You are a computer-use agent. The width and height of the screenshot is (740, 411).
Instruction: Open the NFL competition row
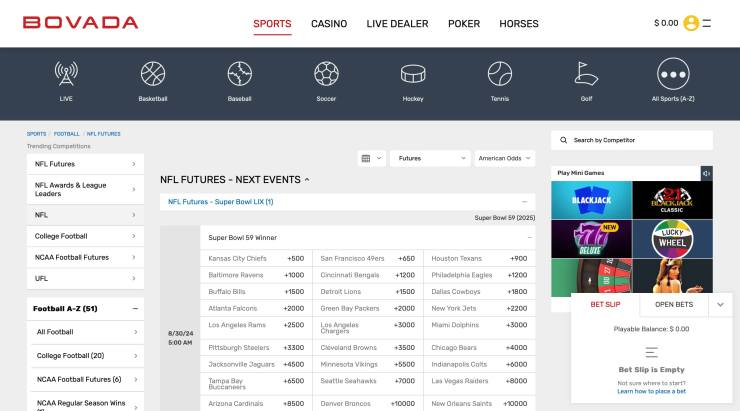(85, 215)
